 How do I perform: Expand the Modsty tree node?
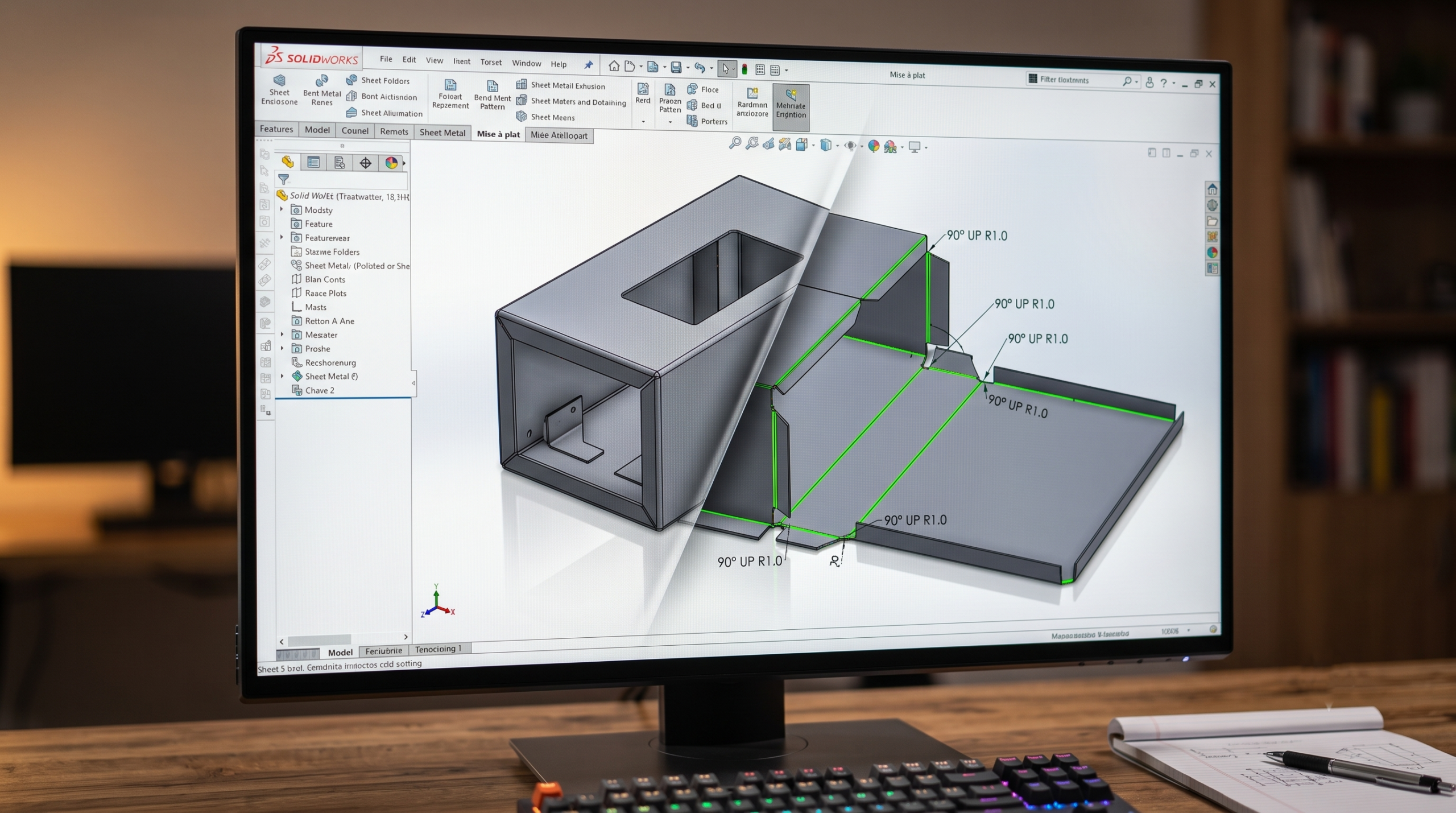click(282, 209)
